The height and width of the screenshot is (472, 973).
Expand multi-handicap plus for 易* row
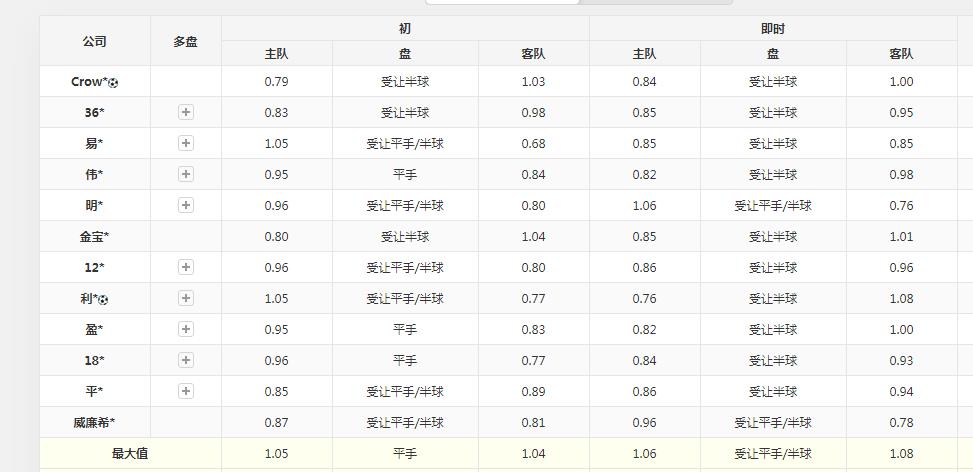(186, 143)
